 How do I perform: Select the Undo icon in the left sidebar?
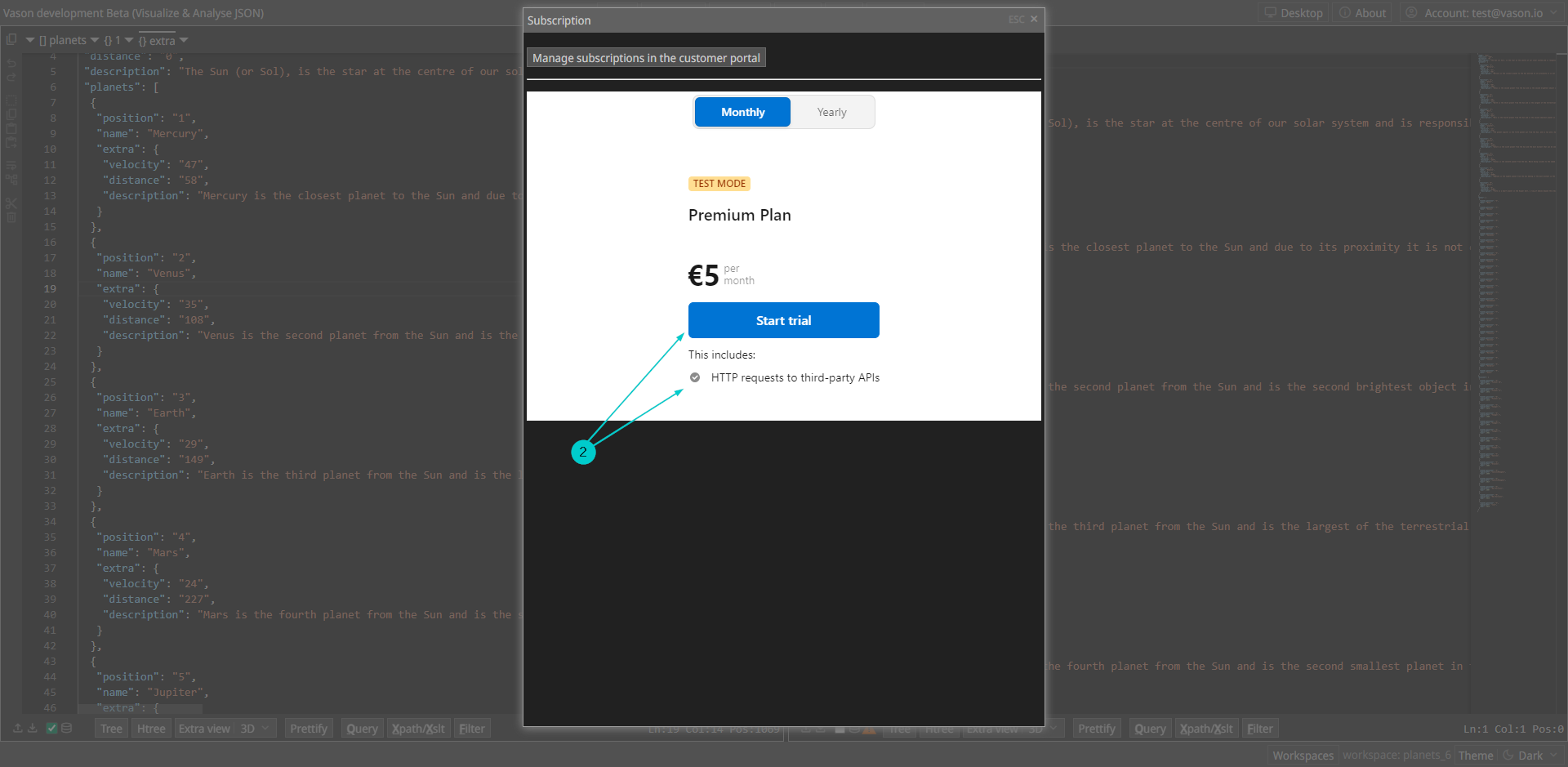coord(11,64)
